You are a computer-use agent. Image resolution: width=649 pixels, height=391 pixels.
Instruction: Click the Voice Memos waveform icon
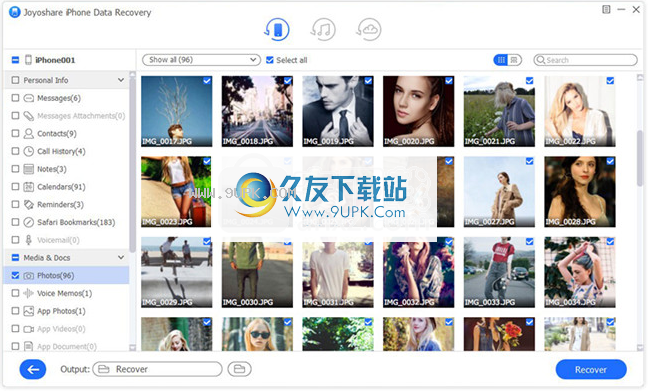[29, 293]
